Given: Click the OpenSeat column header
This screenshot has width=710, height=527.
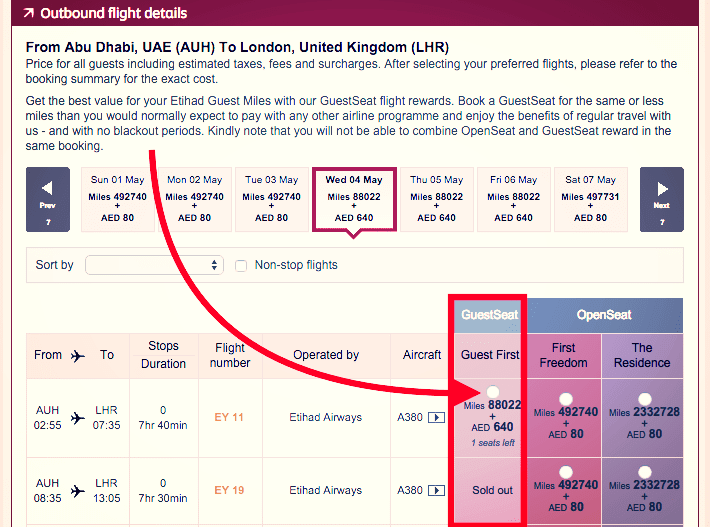Looking at the screenshot, I should pyautogui.click(x=604, y=315).
